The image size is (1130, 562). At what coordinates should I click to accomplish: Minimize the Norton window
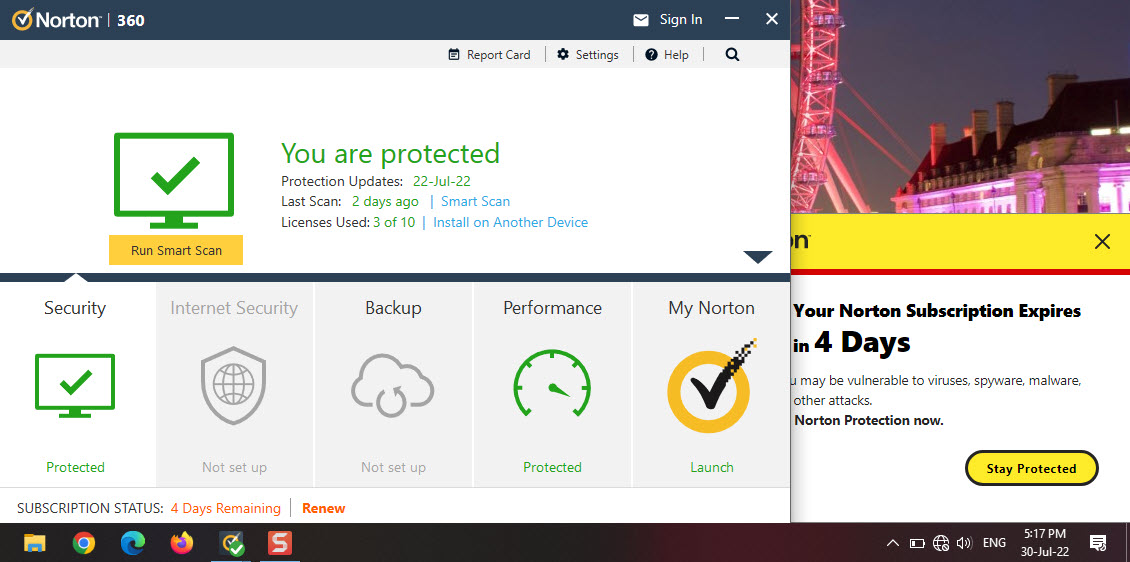731,19
